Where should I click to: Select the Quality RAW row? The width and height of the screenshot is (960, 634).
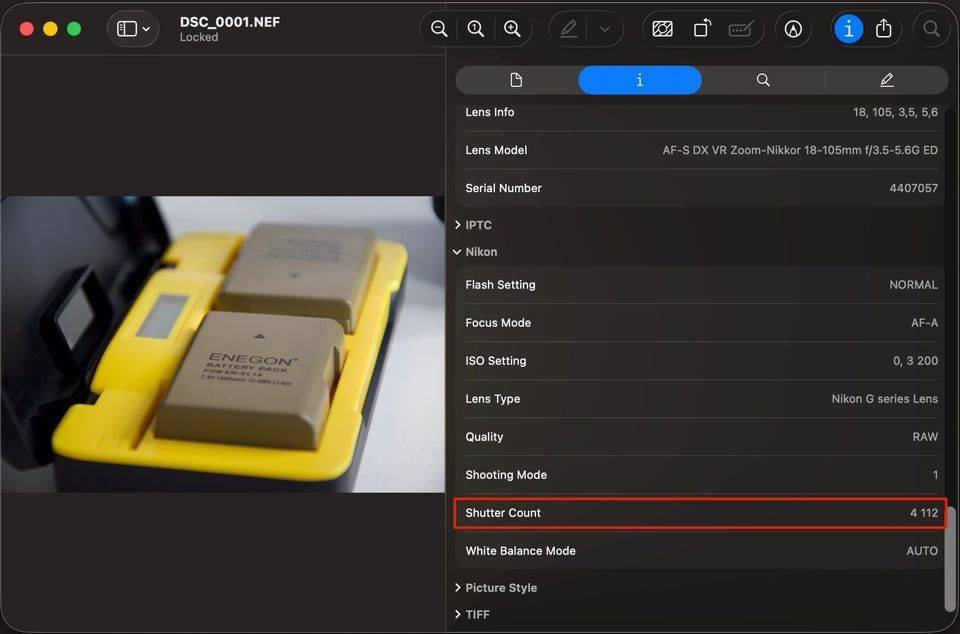(701, 436)
